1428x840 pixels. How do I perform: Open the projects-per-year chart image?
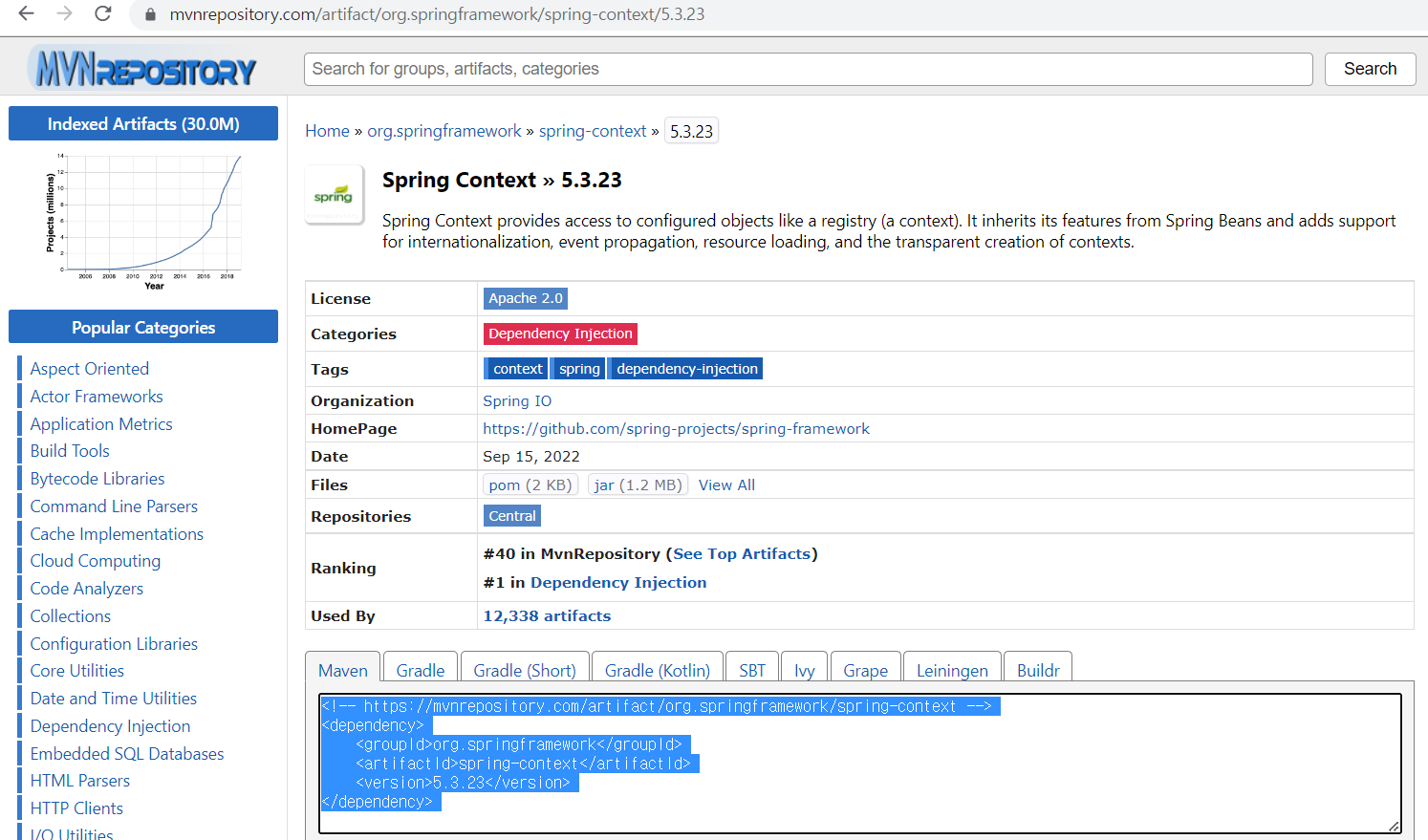[x=143, y=221]
